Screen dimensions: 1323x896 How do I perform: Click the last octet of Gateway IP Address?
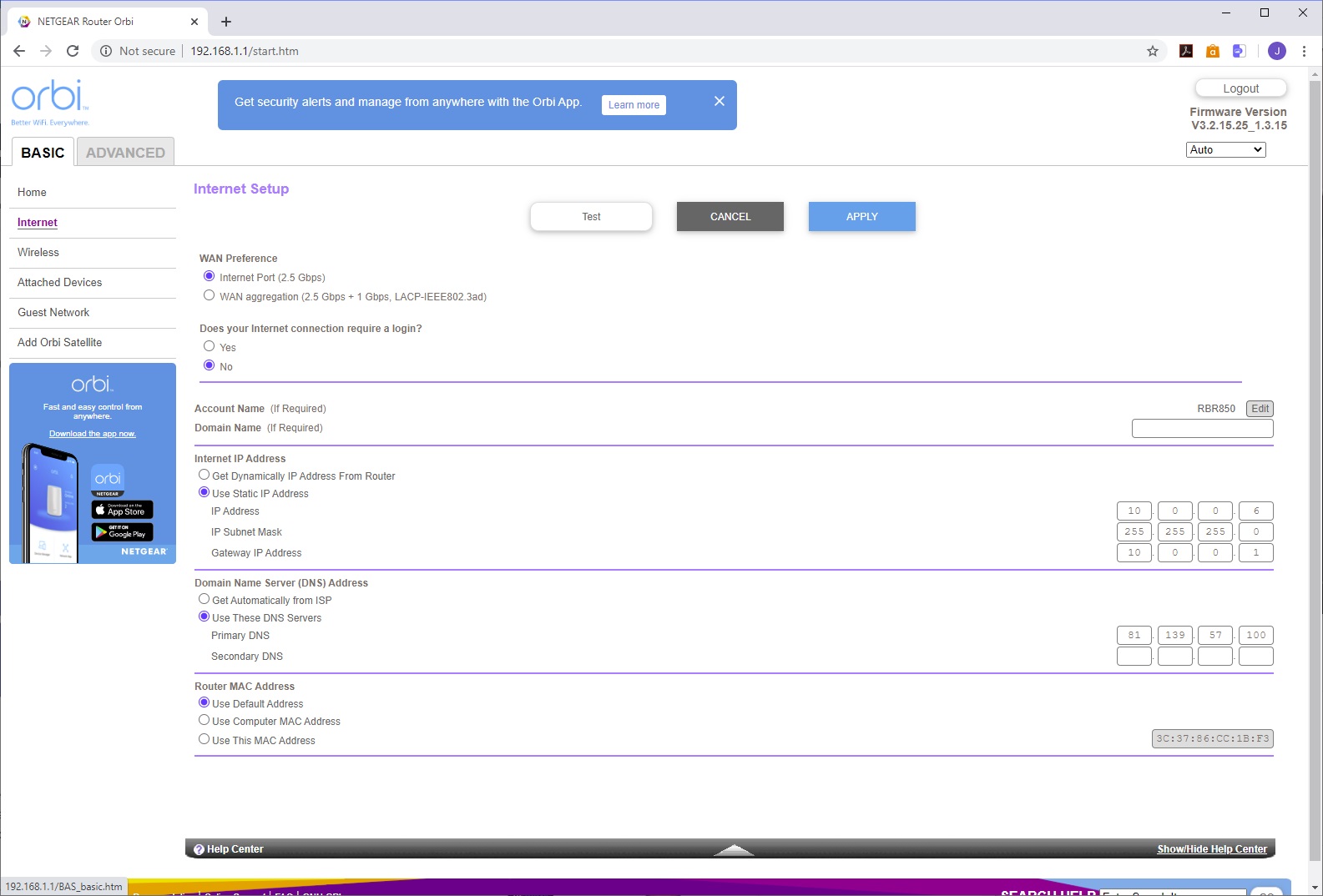point(1256,552)
